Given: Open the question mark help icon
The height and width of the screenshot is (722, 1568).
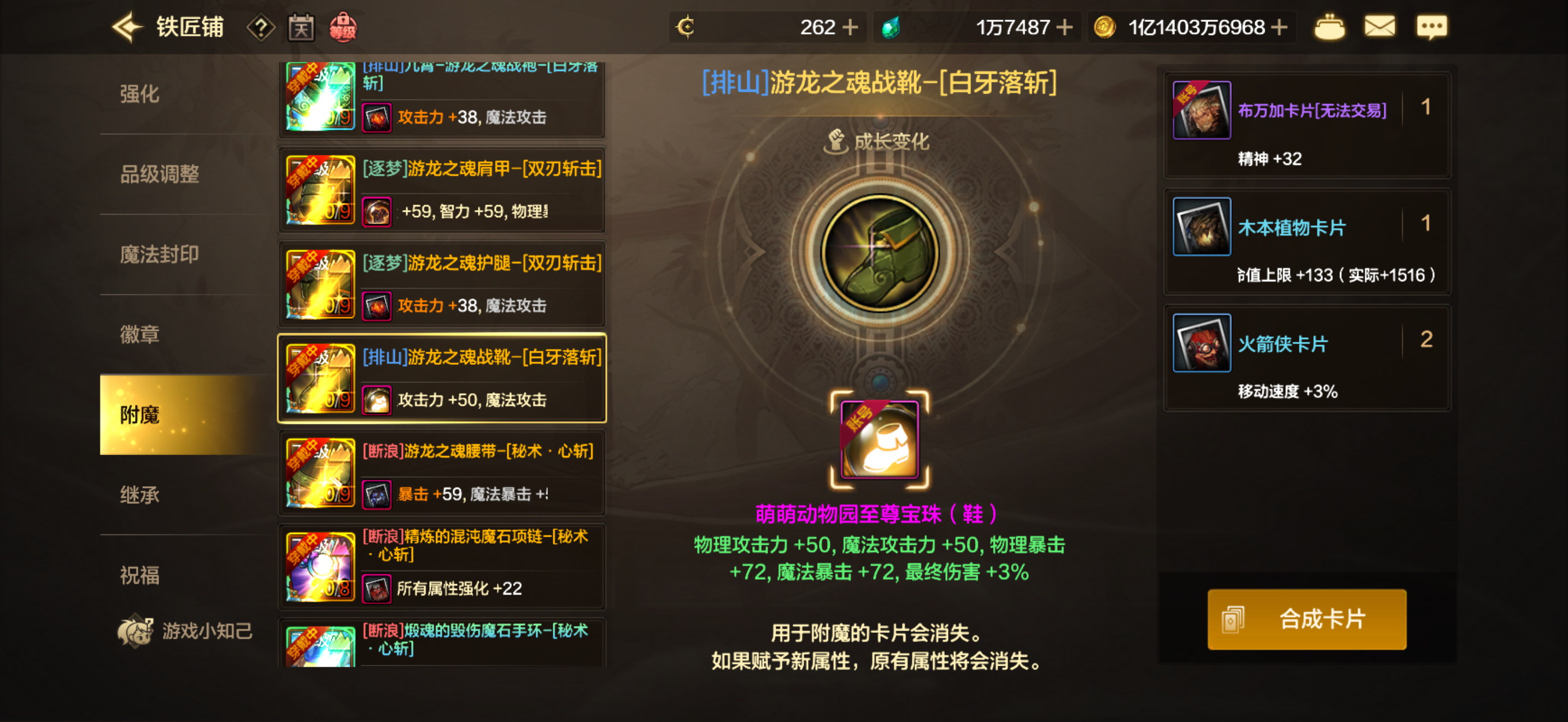Looking at the screenshot, I should point(261,27).
